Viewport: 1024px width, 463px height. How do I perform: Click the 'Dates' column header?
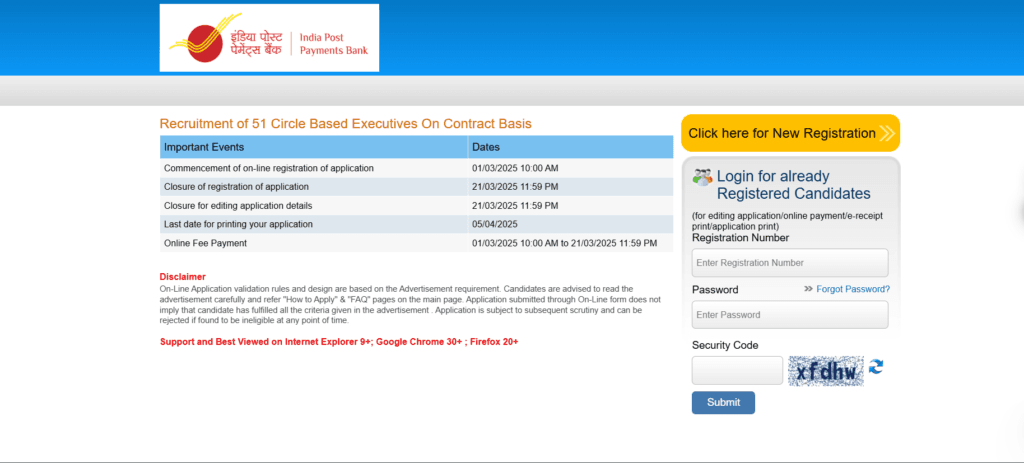570,147
